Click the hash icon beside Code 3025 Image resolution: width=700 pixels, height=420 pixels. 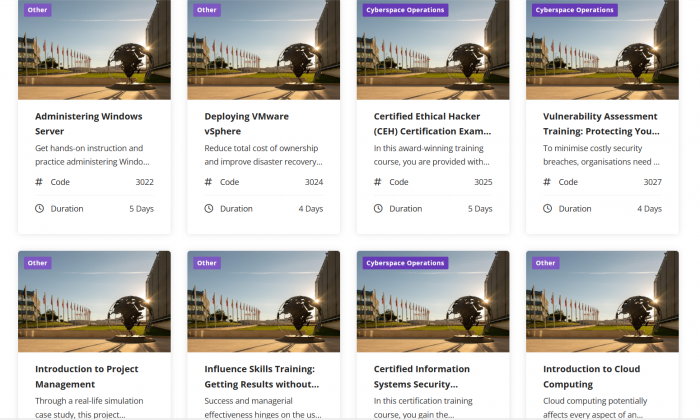coord(378,182)
